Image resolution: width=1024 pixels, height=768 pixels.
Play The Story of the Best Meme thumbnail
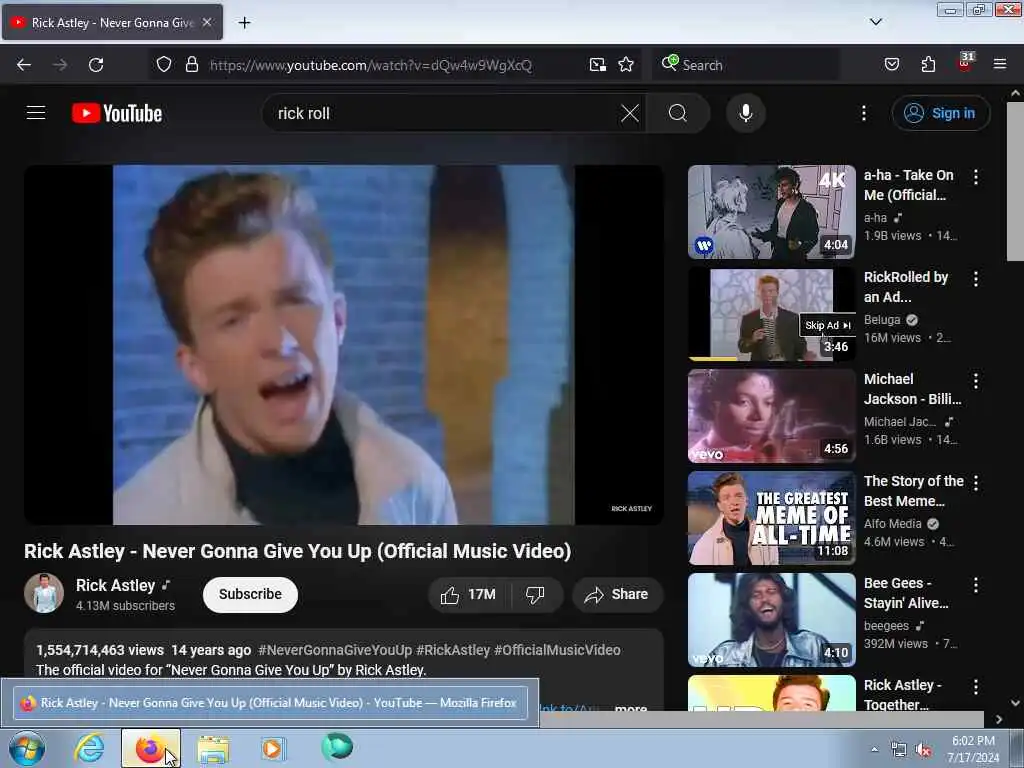(771, 518)
